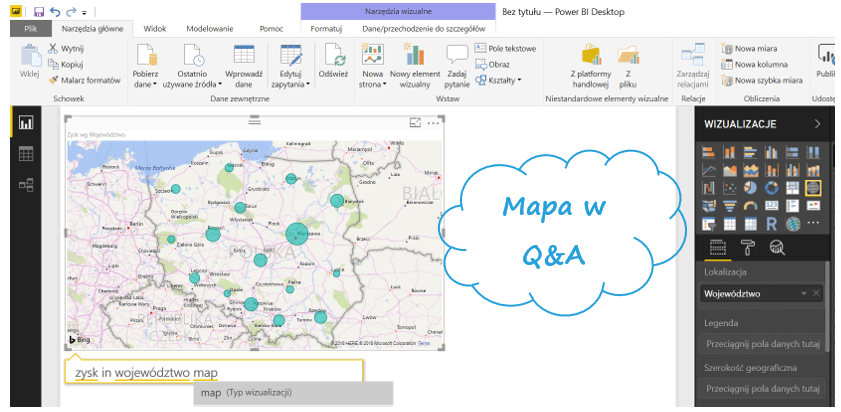The height and width of the screenshot is (412, 841).
Task: Collapse the Wizualizacje pane with the chevron
Action: 817,124
